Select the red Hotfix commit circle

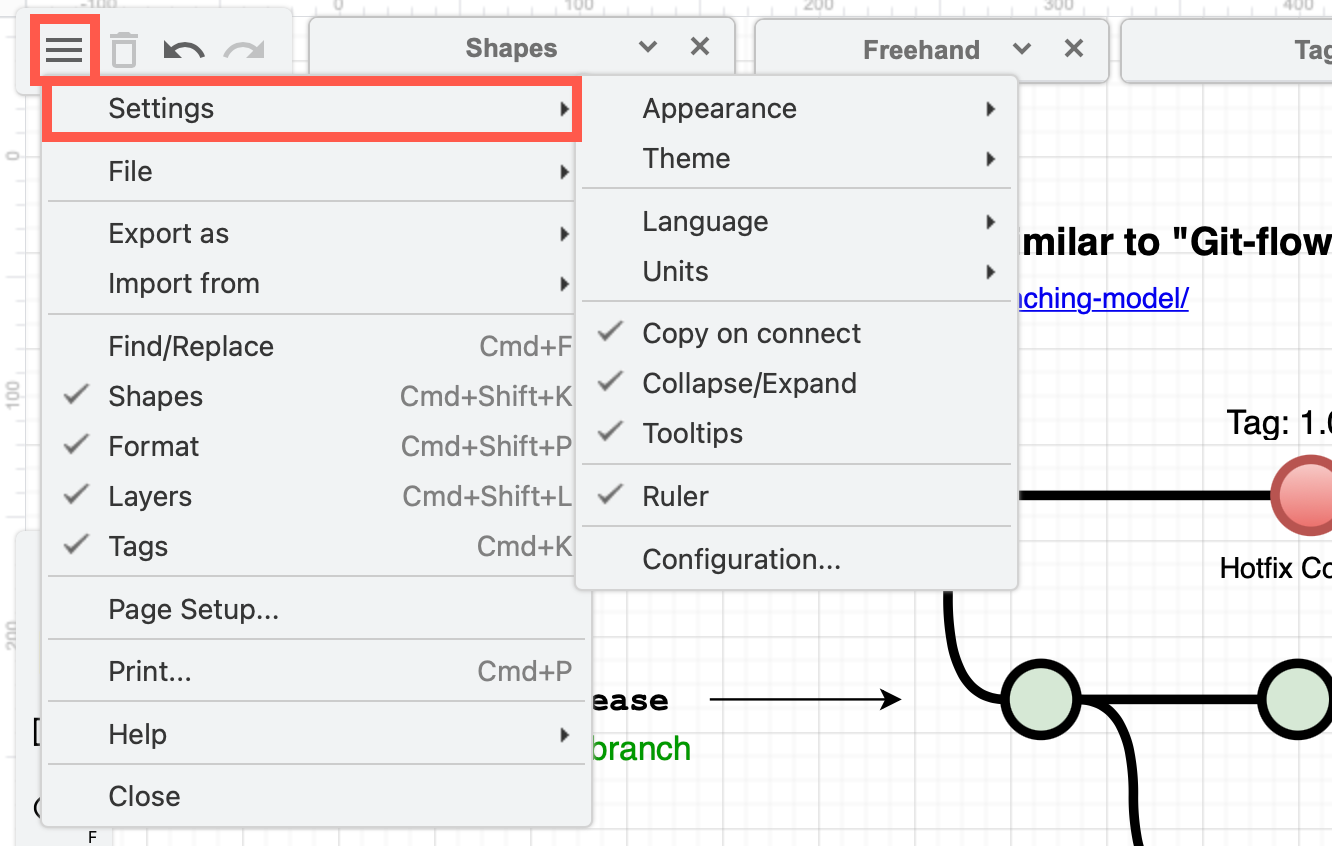(1305, 495)
